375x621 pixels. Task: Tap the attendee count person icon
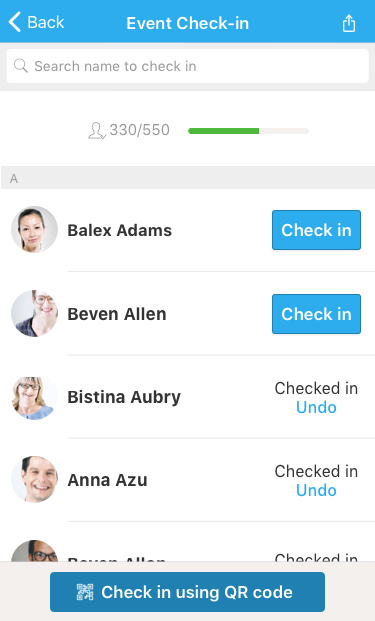click(97, 130)
